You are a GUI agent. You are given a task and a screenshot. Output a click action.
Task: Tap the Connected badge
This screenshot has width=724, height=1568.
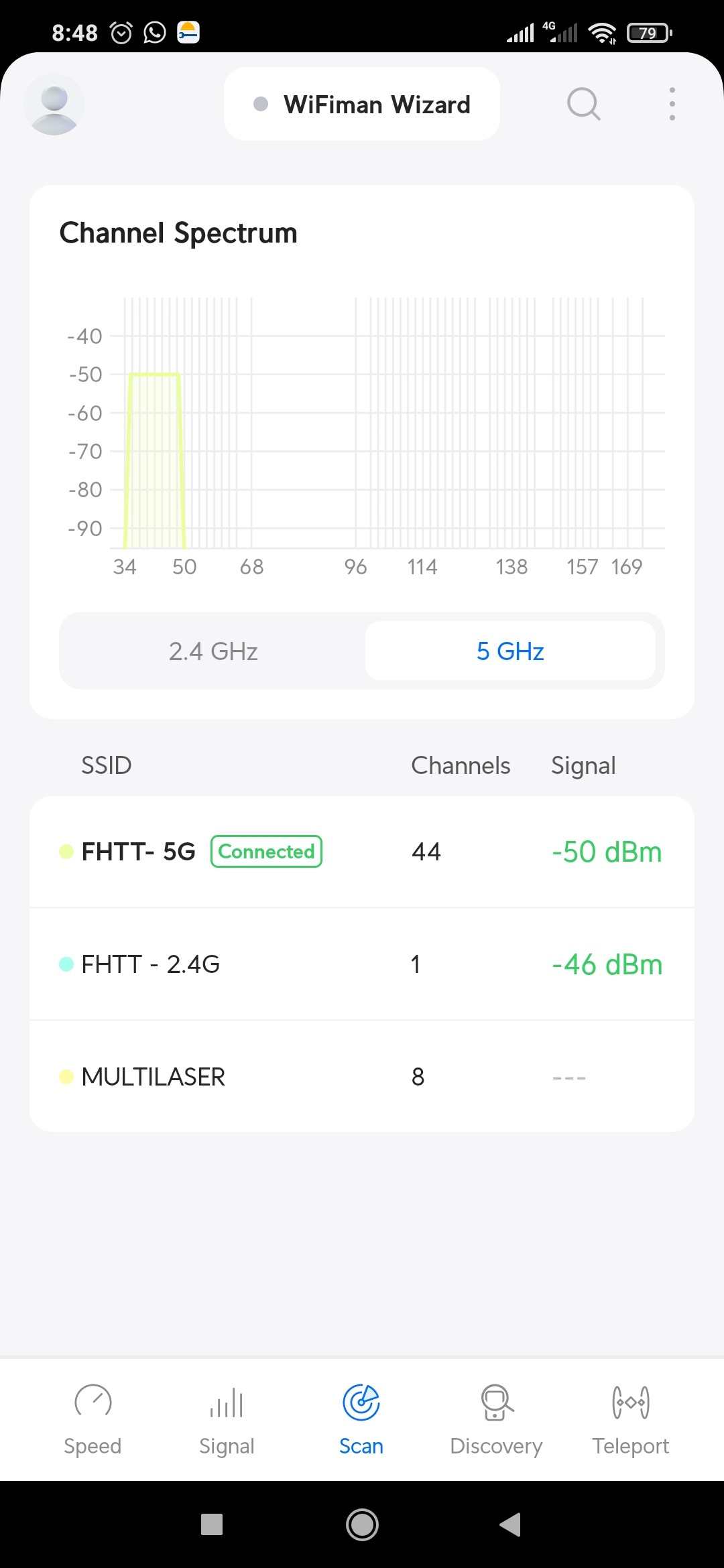[266, 852]
